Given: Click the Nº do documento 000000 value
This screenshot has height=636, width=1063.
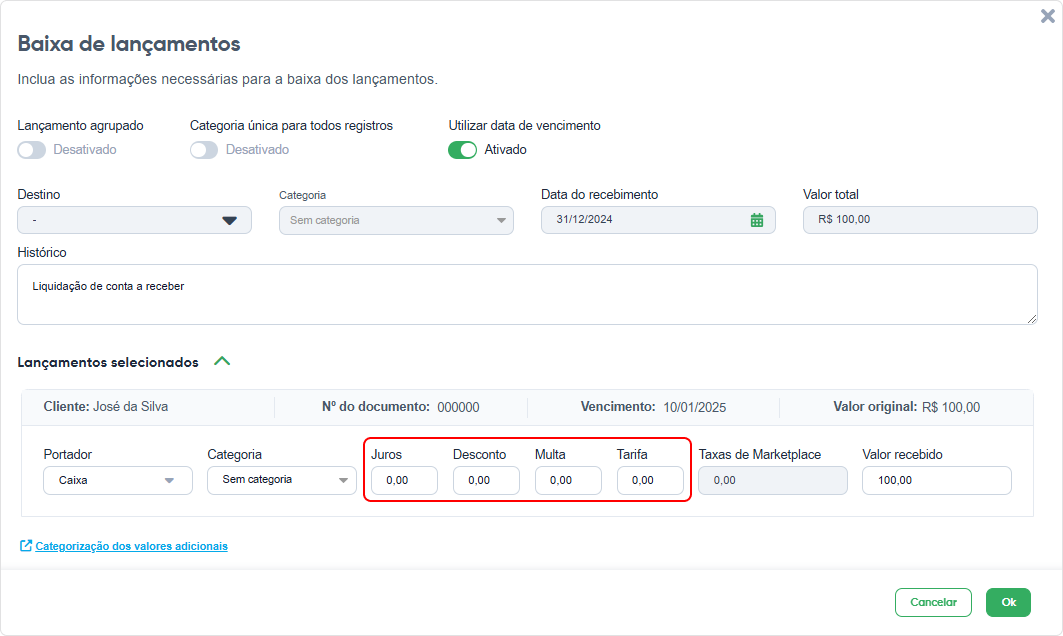Looking at the screenshot, I should click(458, 407).
